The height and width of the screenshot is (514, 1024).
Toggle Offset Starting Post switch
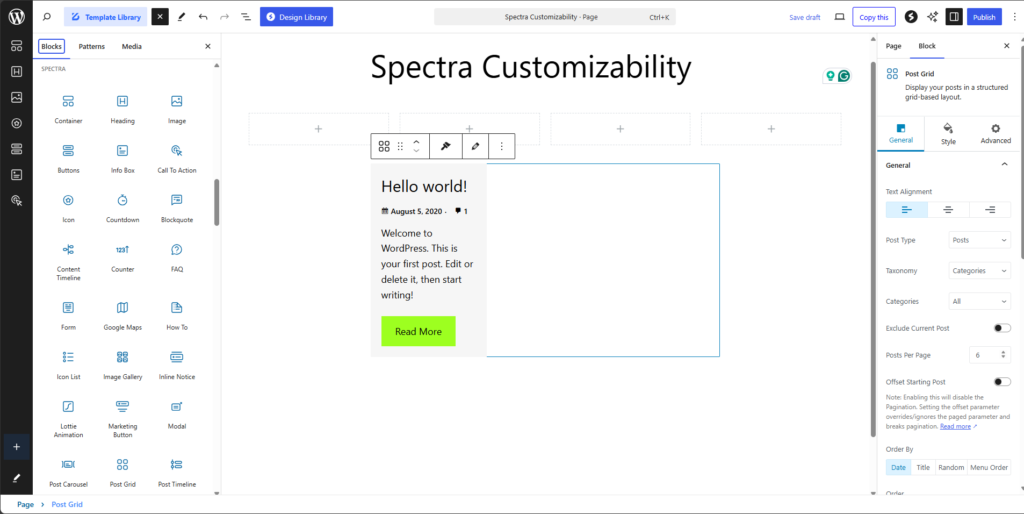1002,381
